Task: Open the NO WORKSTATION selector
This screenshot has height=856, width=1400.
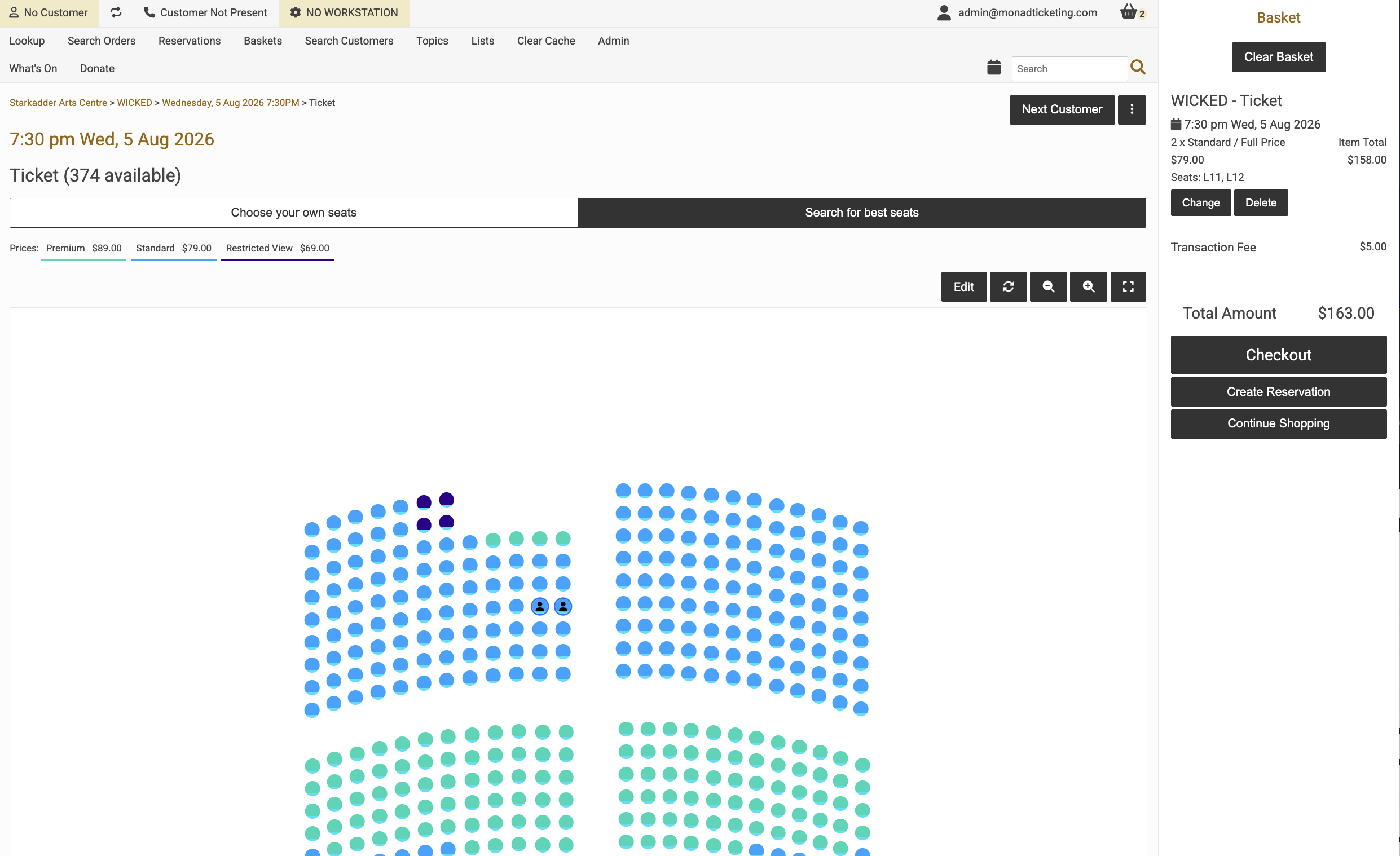Action: click(x=343, y=12)
